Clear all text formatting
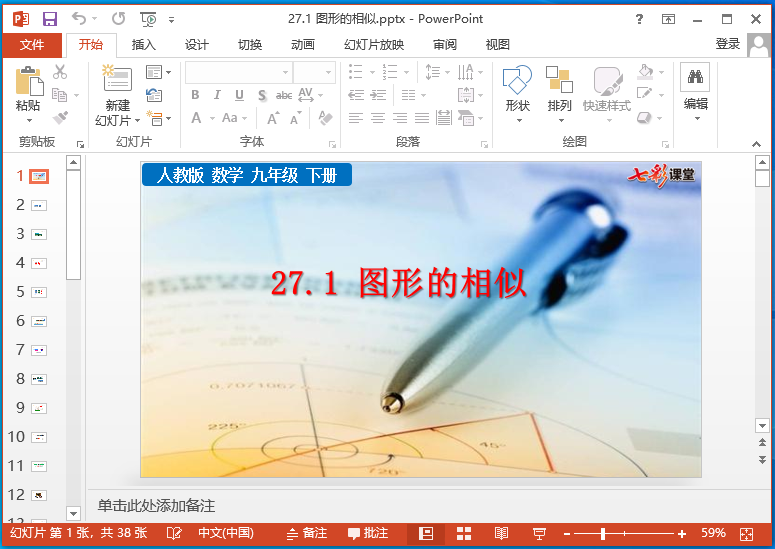This screenshot has width=775, height=549. [325, 118]
